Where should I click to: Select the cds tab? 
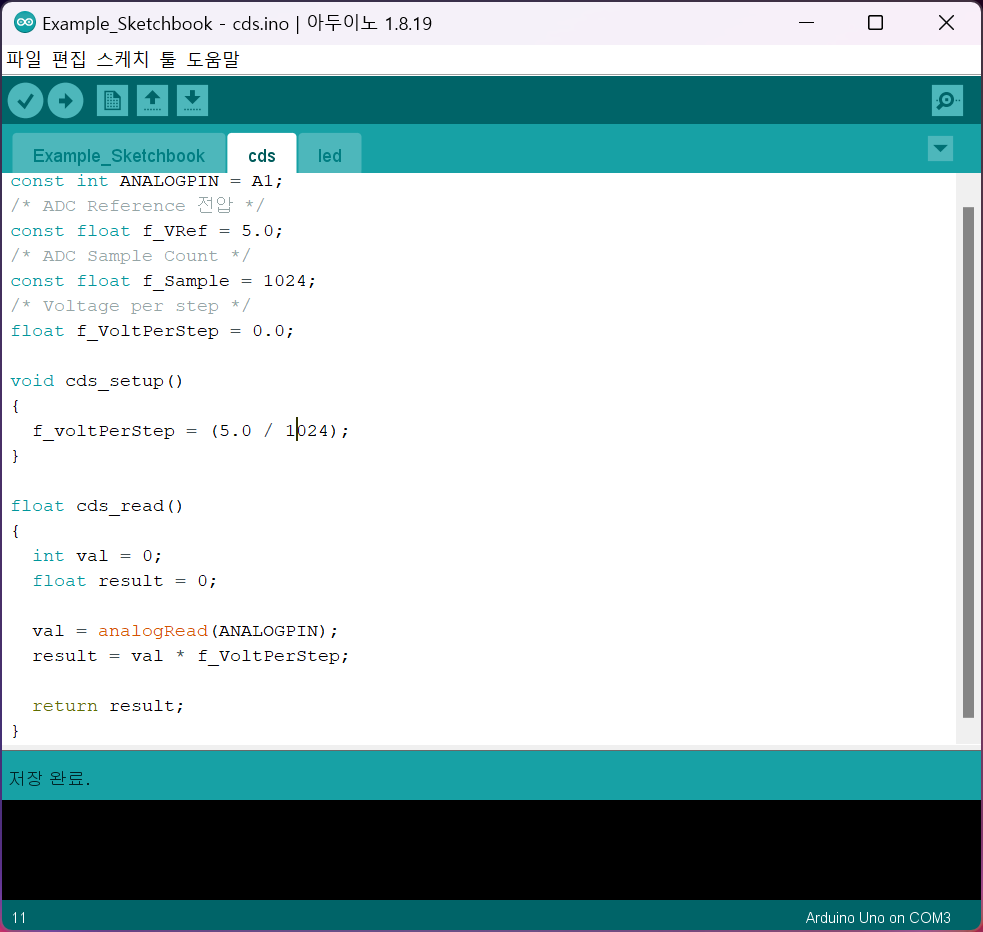262,154
